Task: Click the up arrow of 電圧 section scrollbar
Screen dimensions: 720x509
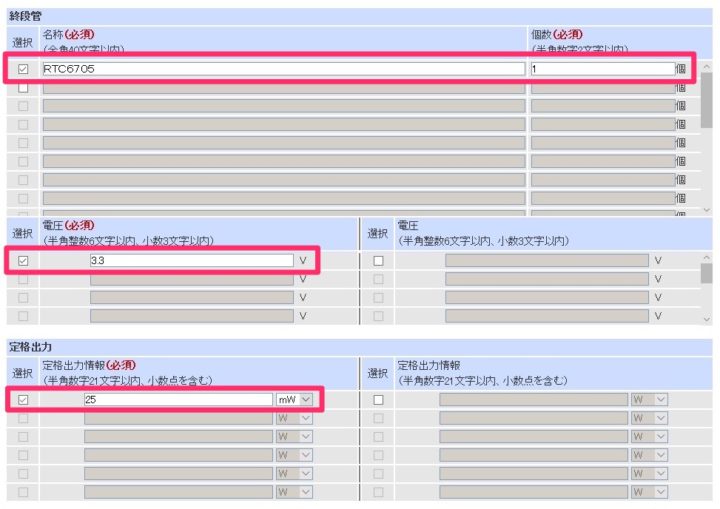Action: (x=707, y=259)
